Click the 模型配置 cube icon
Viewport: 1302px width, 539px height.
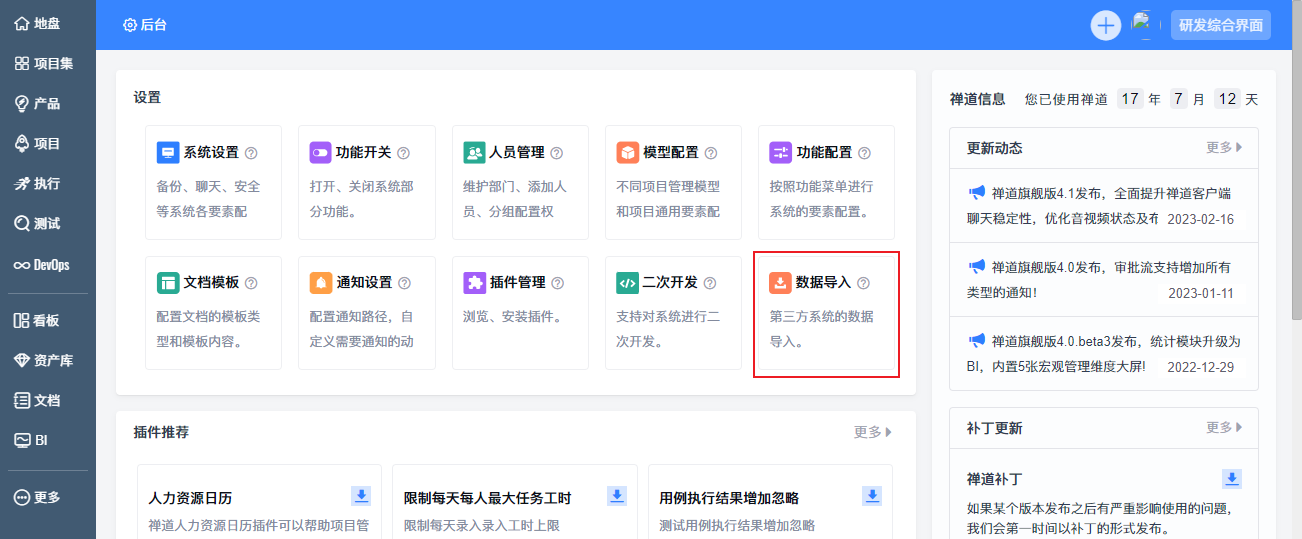[627, 153]
